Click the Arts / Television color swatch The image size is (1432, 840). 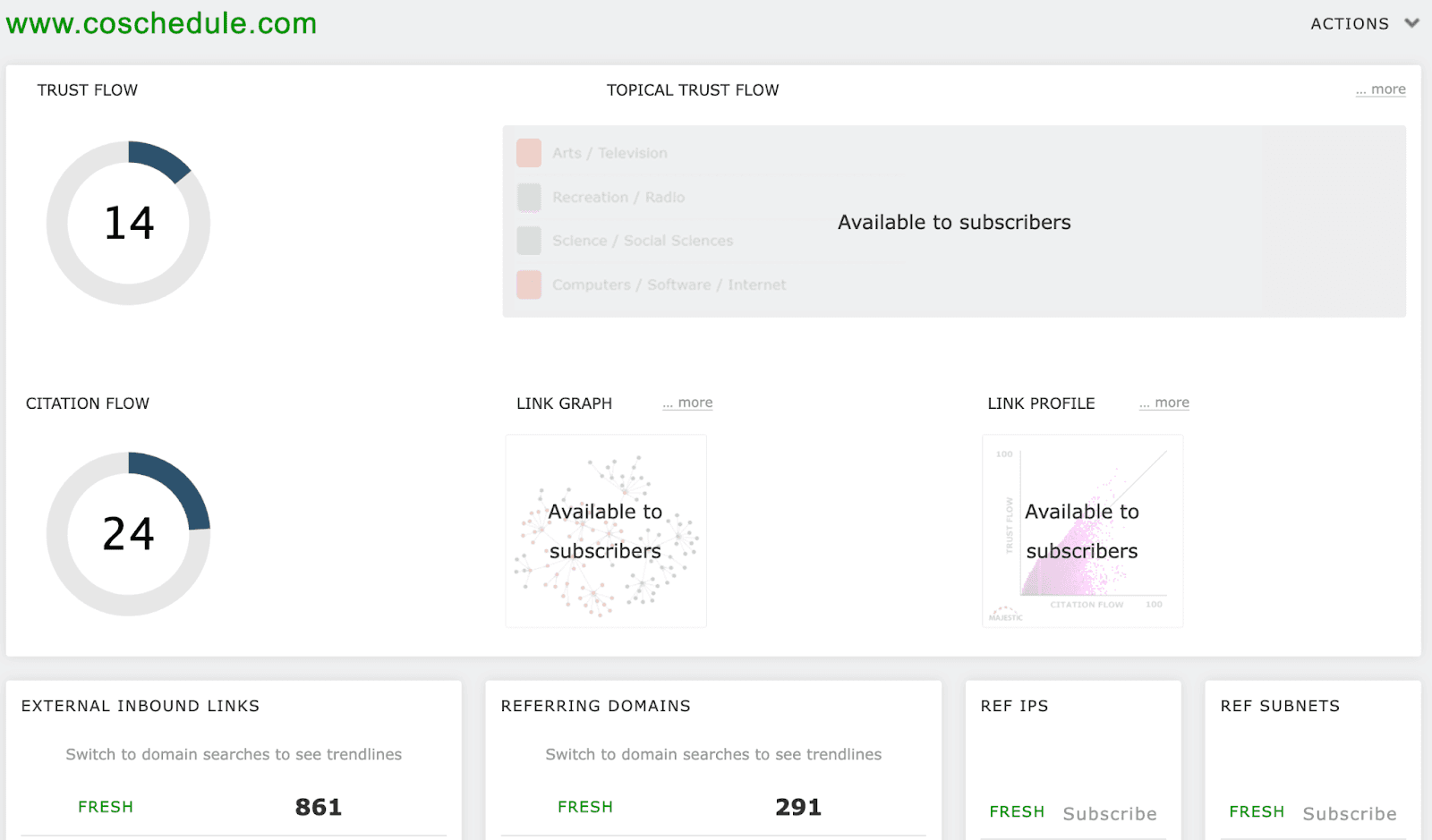point(529,153)
